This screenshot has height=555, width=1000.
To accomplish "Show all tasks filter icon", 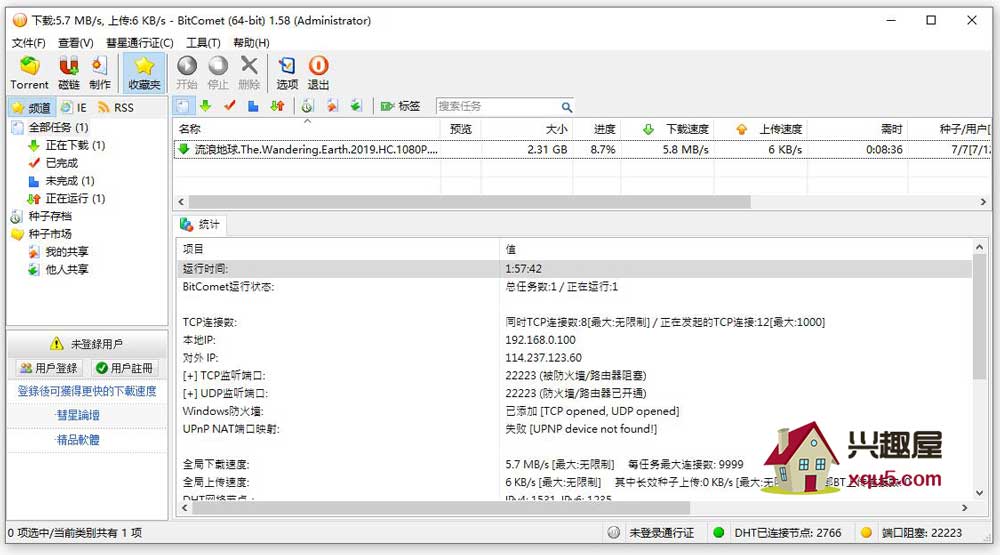I will click(182, 106).
